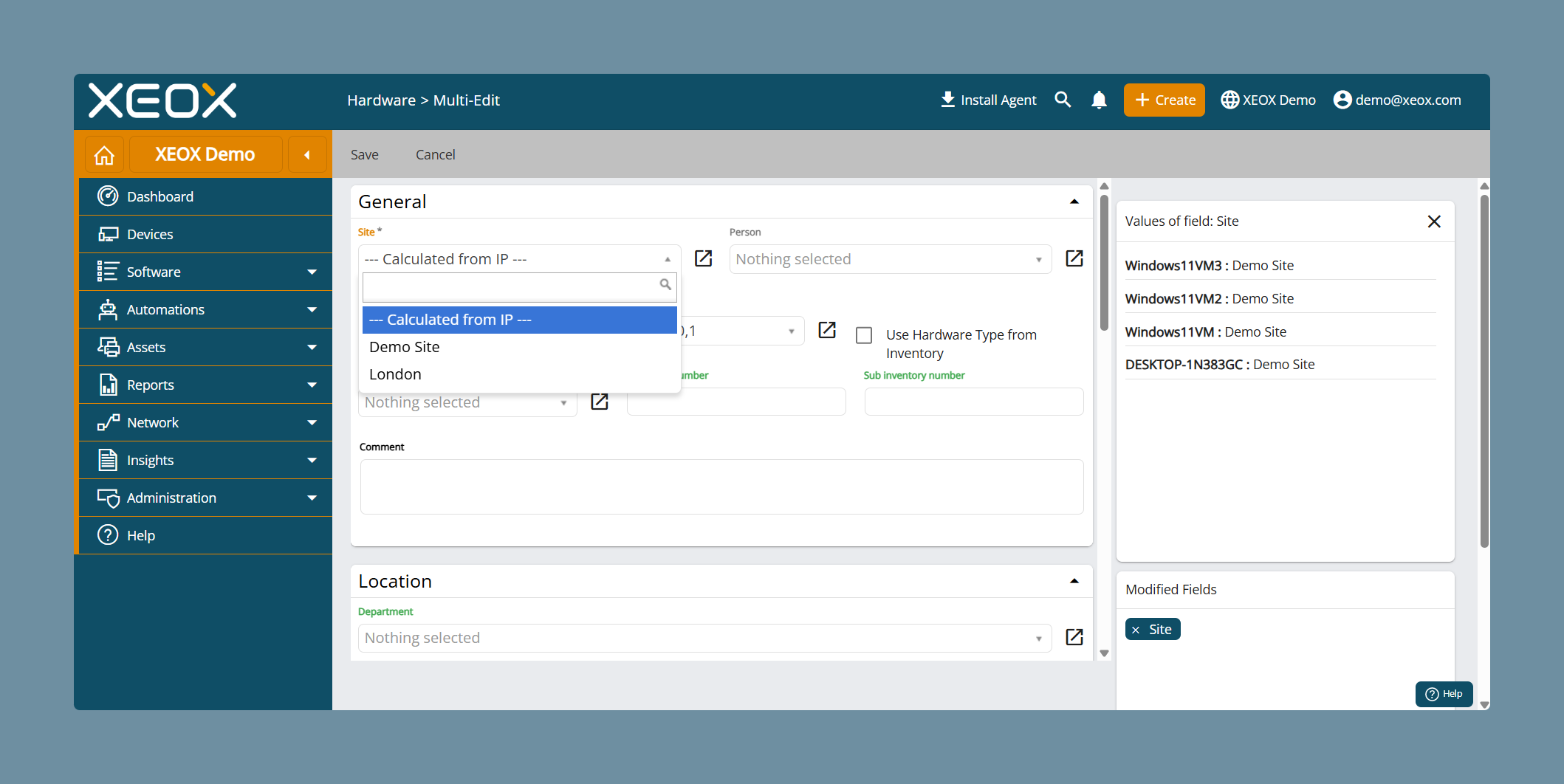Open XEOX Demo language globe menu
1564x784 pixels.
point(1268,100)
